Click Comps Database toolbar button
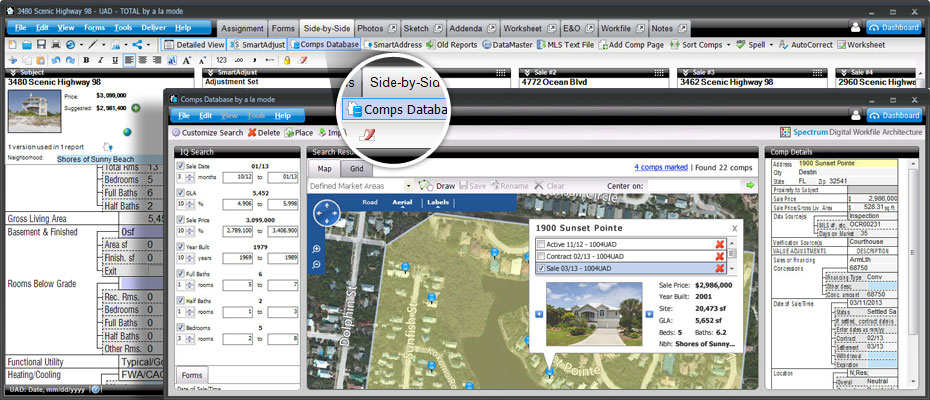The image size is (930, 400). pyautogui.click(x=324, y=45)
